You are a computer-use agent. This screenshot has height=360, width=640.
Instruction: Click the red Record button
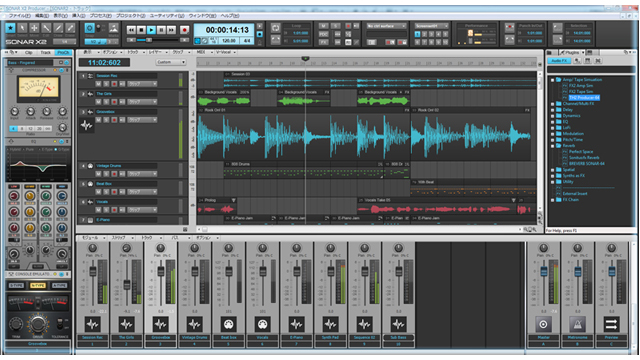click(x=184, y=30)
